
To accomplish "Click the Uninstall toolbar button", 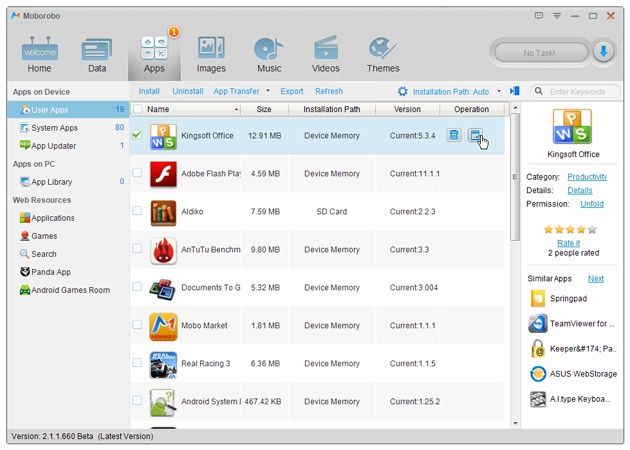I will pyautogui.click(x=188, y=91).
